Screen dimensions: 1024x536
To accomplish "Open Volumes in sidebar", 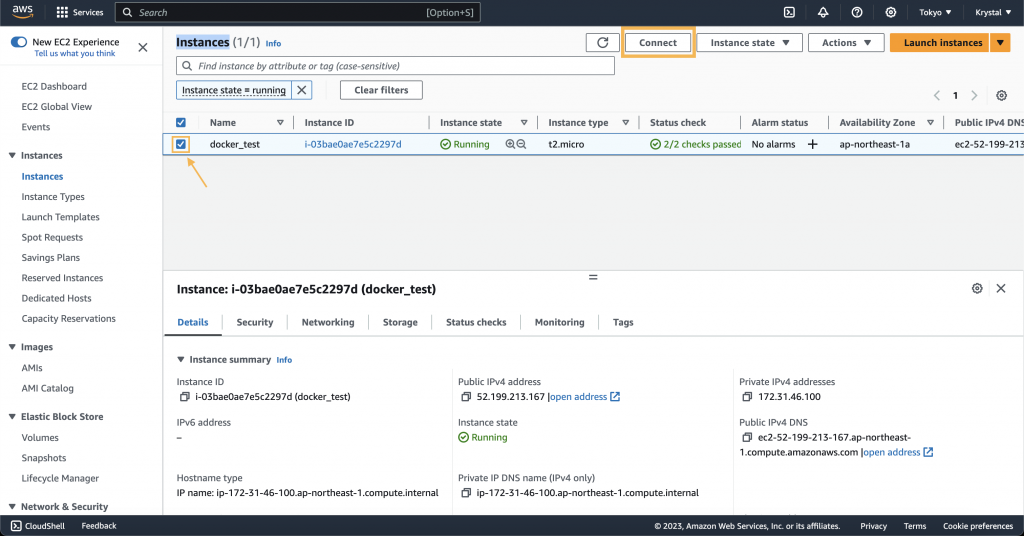I will pyautogui.click(x=40, y=437).
